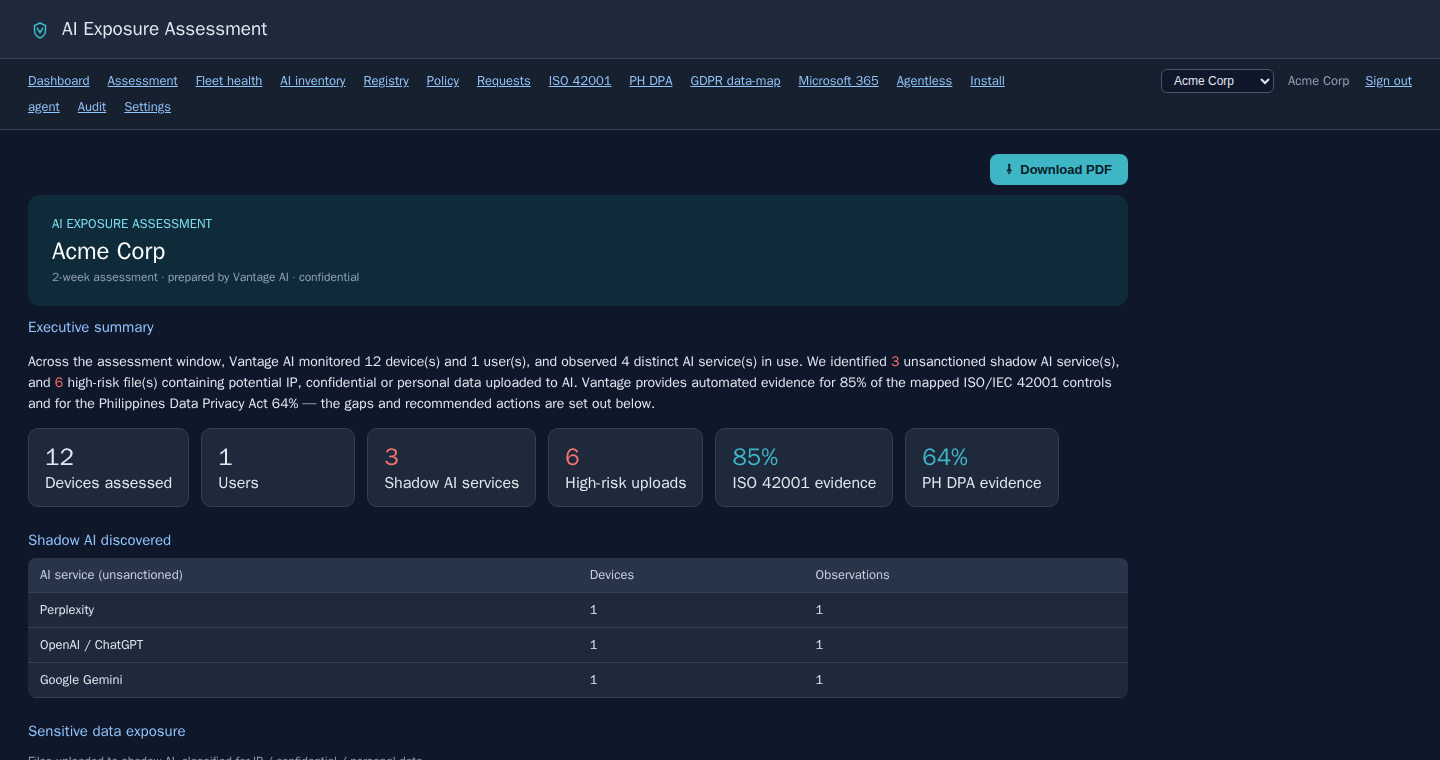Image resolution: width=1440 pixels, height=760 pixels.
Task: Open Settings from the navigation
Action: tap(147, 107)
